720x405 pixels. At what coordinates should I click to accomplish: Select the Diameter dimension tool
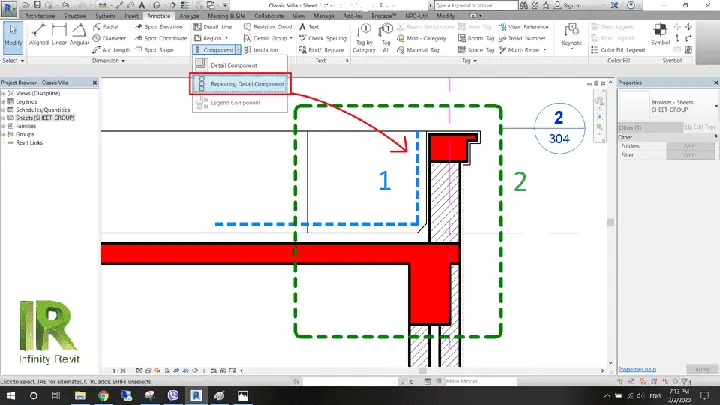109,39
